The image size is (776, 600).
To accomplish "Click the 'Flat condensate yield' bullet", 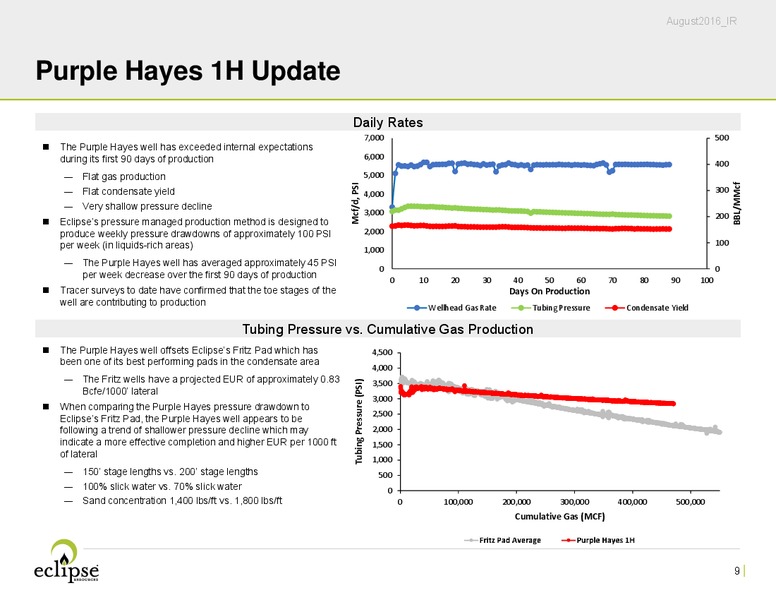I will click(x=128, y=192).
